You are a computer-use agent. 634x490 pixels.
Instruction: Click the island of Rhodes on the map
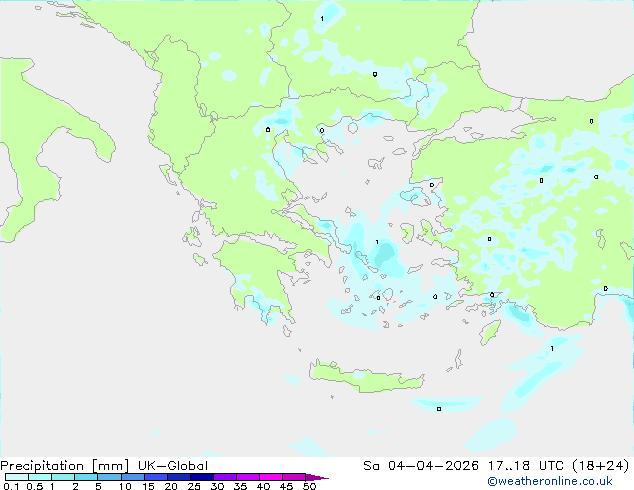[x=489, y=332]
